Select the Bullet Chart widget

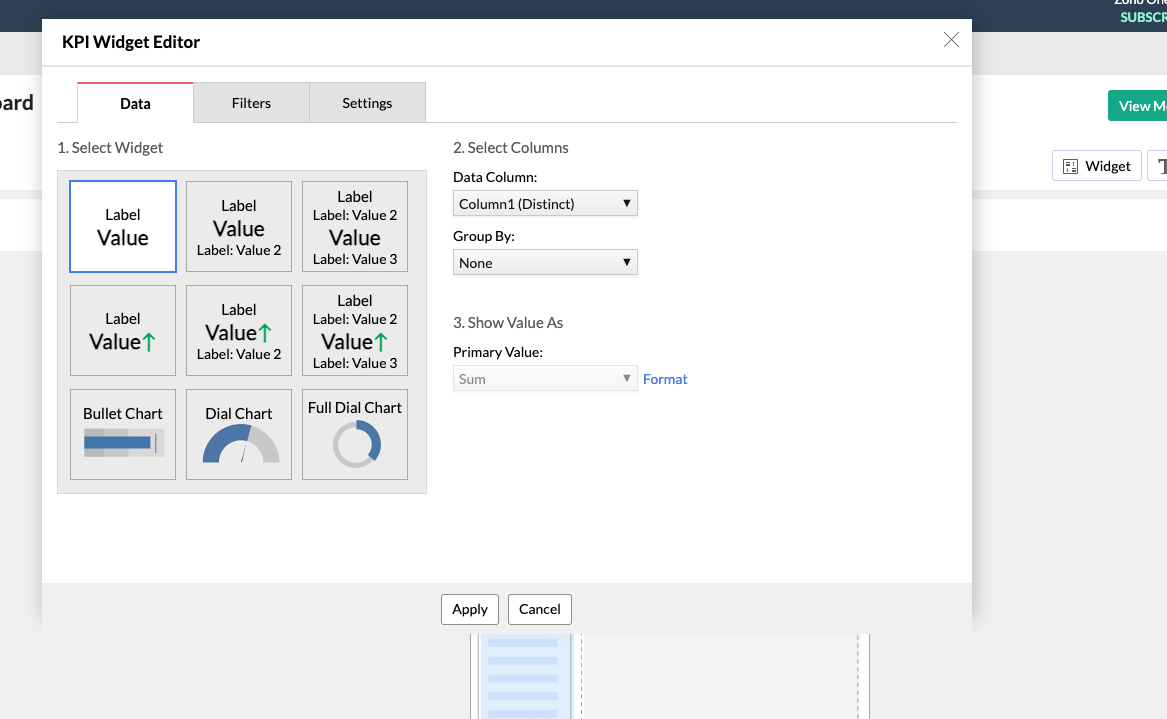[x=123, y=435]
